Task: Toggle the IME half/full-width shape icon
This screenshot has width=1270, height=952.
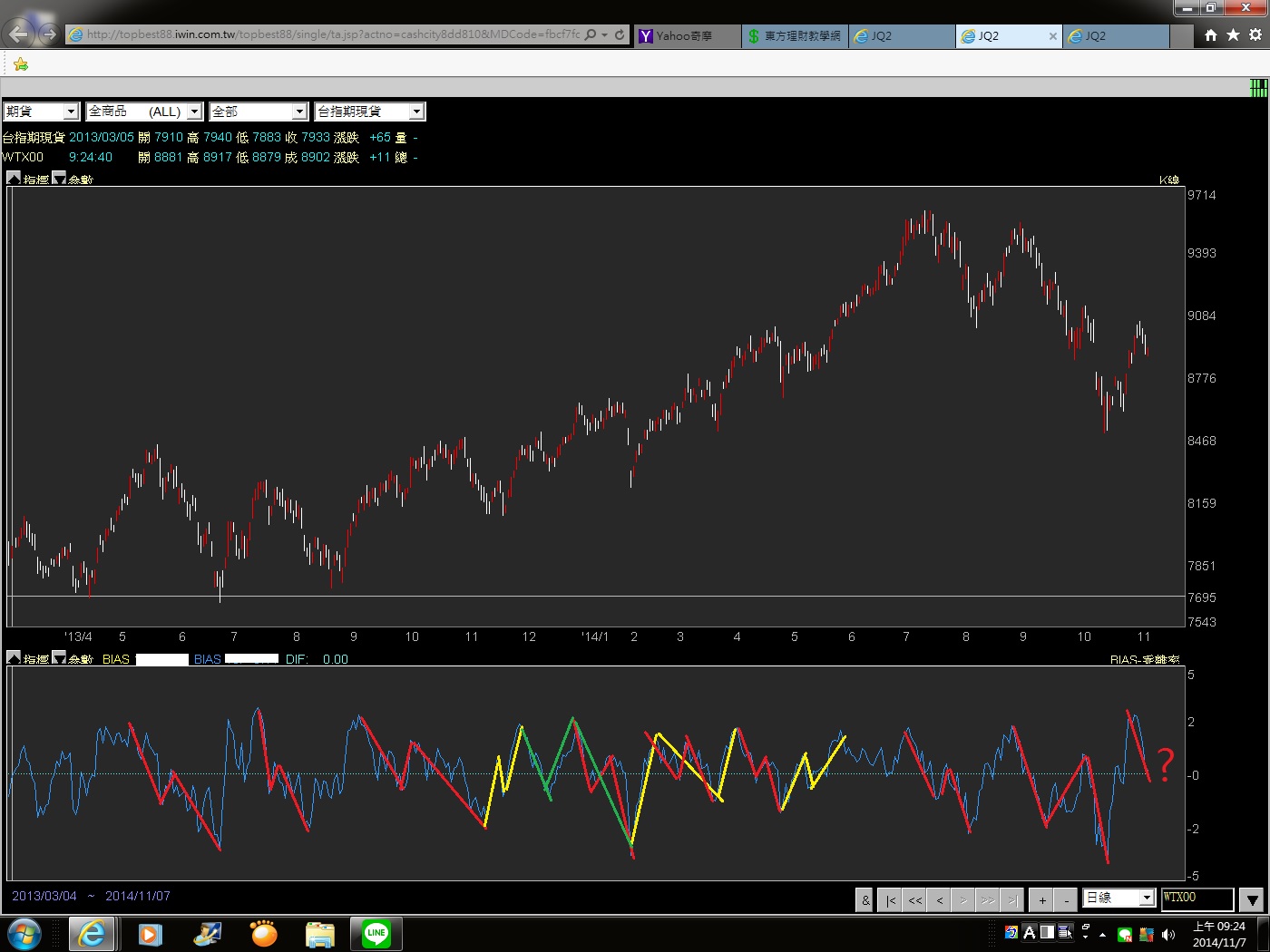Action: coord(1047,932)
